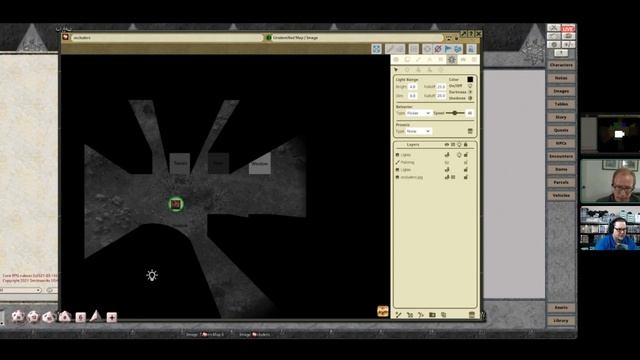Image resolution: width=640 pixels, height=360 pixels.
Task: Click the padlock icon in the image toolbar
Action: (471, 49)
